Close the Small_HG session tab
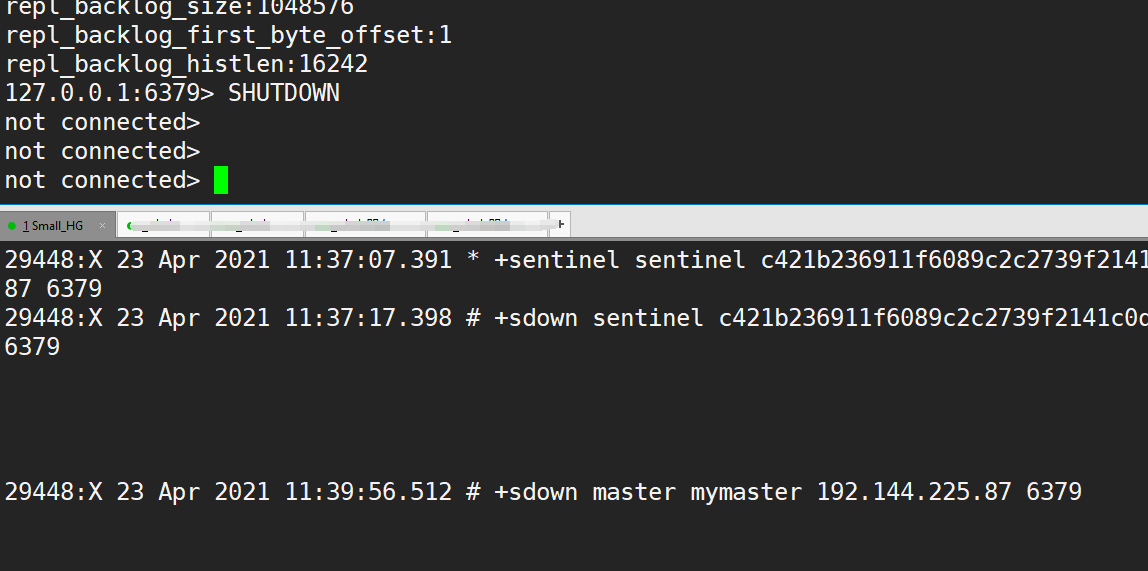This screenshot has height=571, width=1148. [x=102, y=225]
